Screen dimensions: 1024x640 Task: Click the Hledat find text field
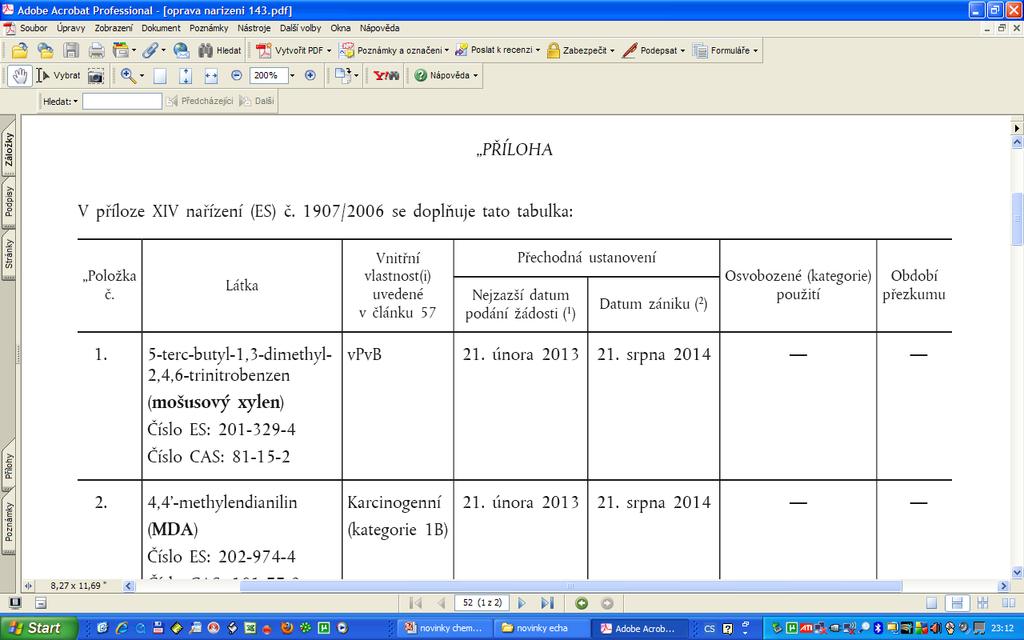[x=122, y=101]
